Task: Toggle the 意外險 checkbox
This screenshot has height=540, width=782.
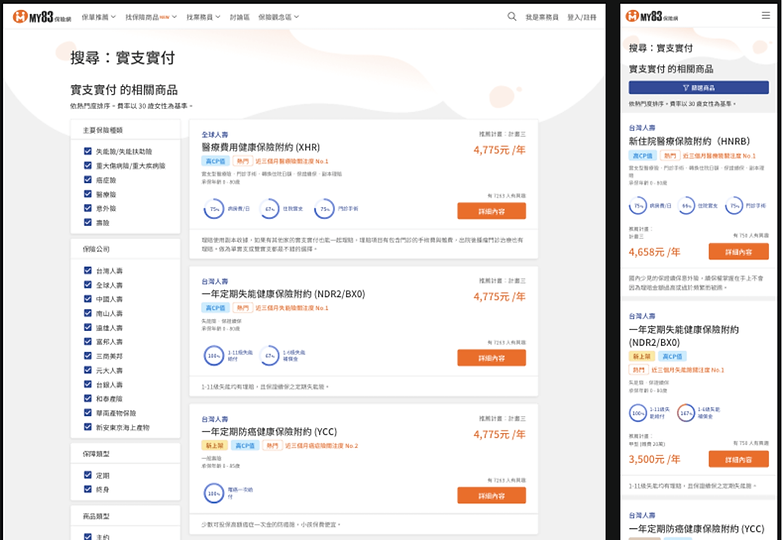Action: [x=88, y=208]
